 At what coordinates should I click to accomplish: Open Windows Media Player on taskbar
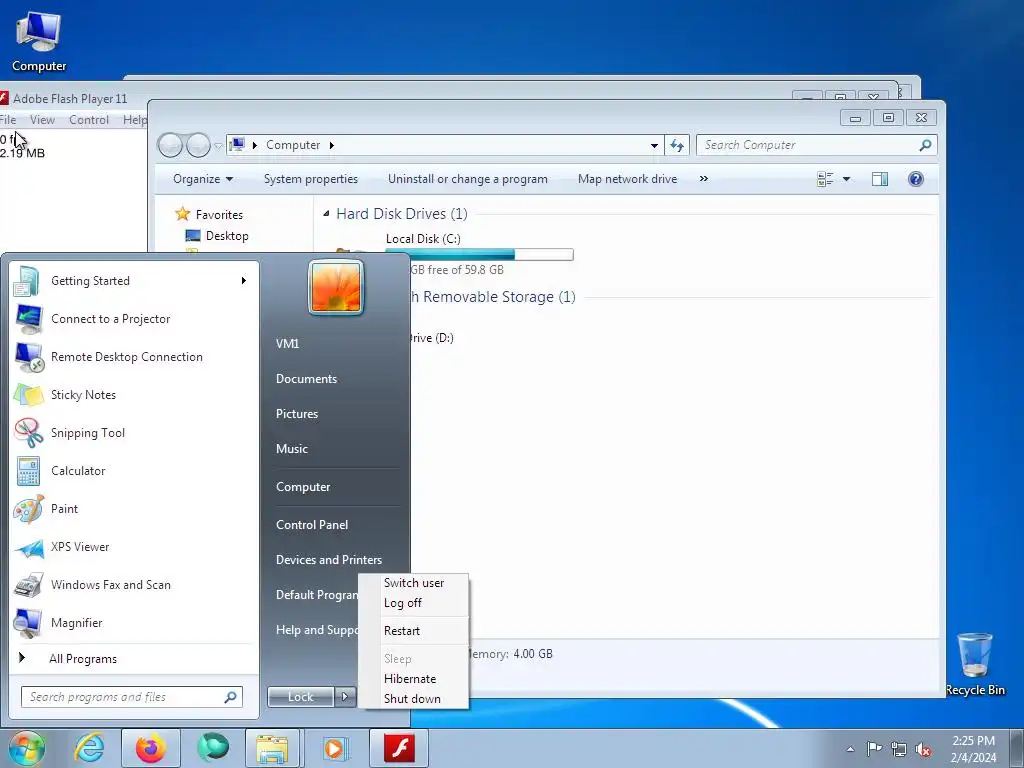click(334, 748)
